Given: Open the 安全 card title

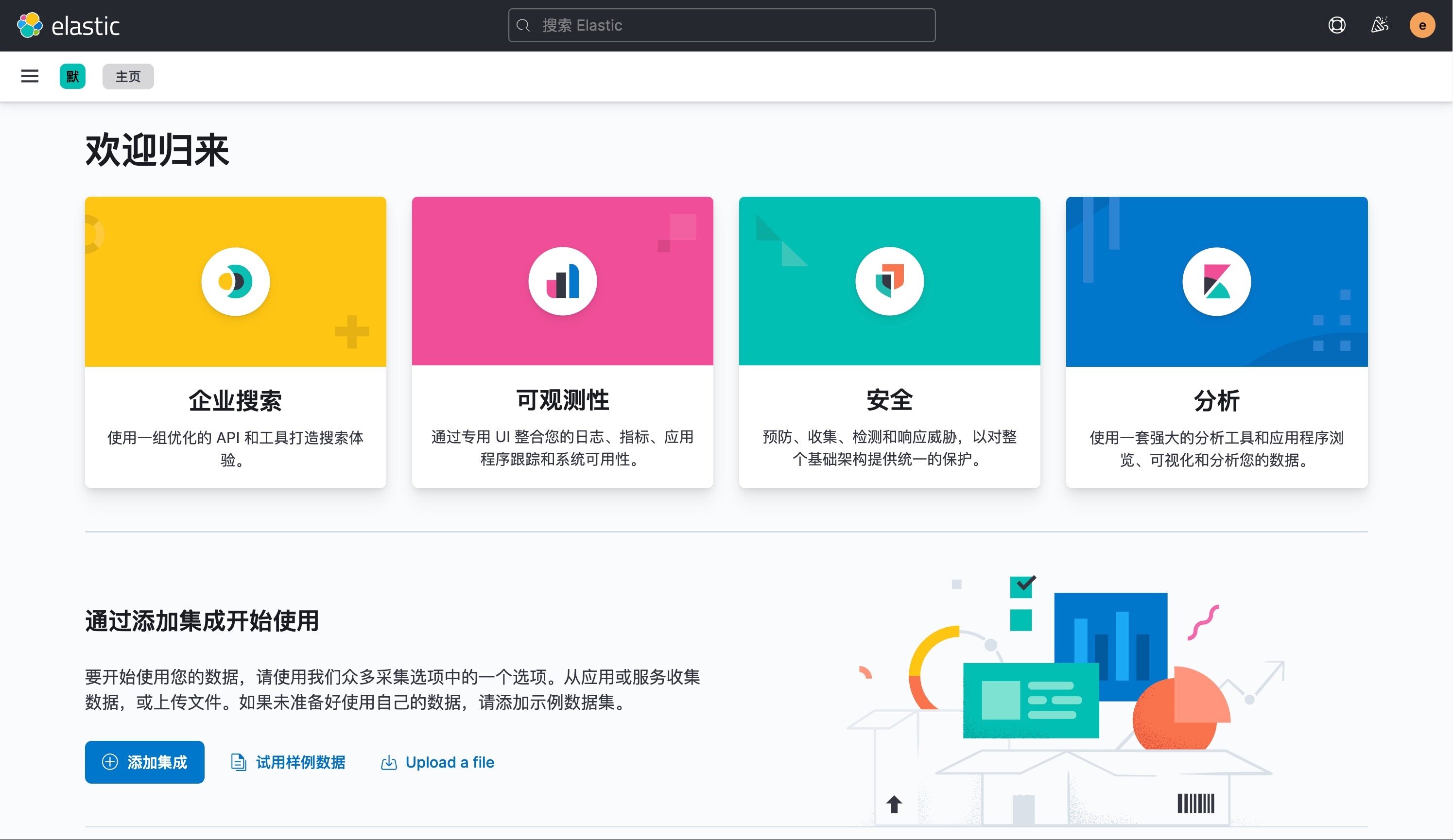Looking at the screenshot, I should [889, 400].
